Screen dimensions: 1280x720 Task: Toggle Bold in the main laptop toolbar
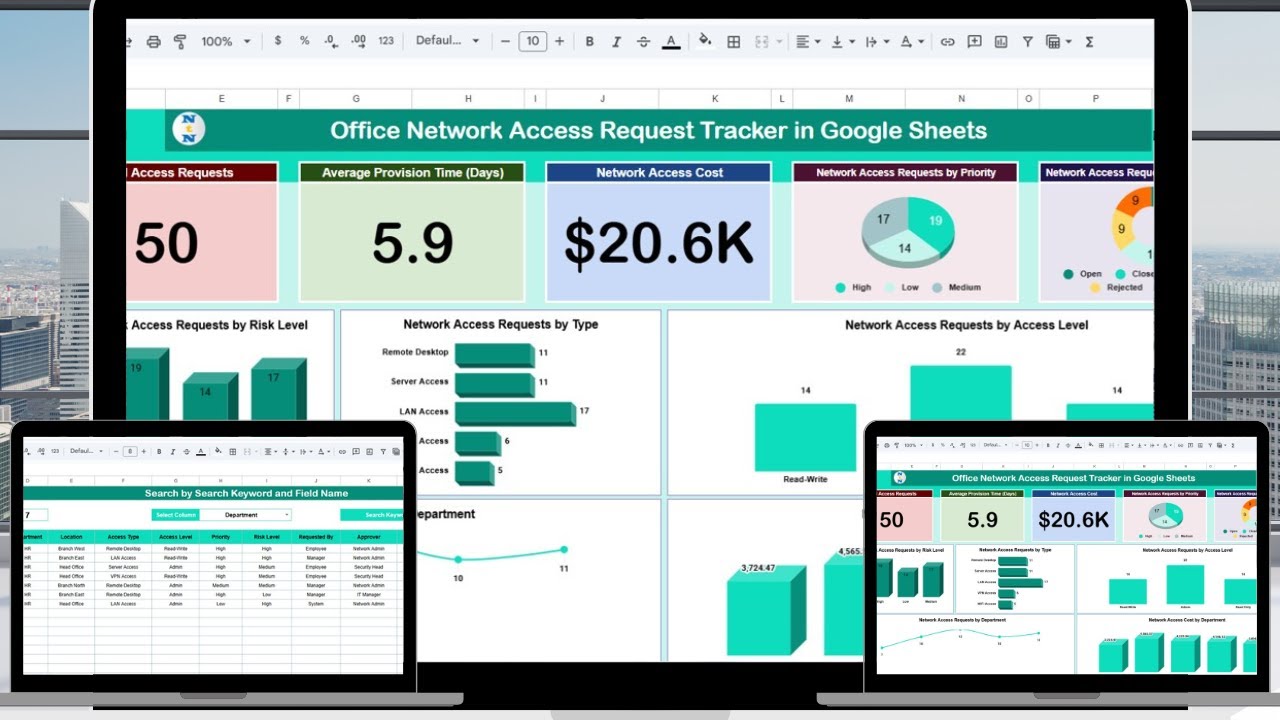590,41
